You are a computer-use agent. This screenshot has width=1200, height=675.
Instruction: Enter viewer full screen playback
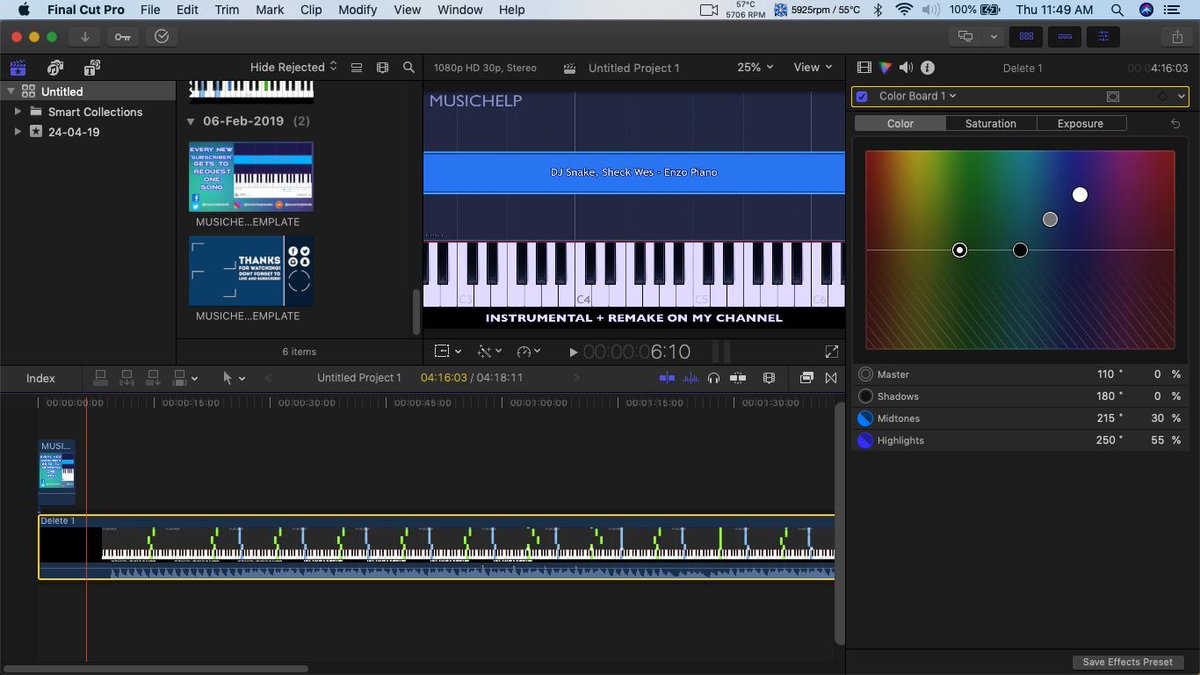click(831, 352)
